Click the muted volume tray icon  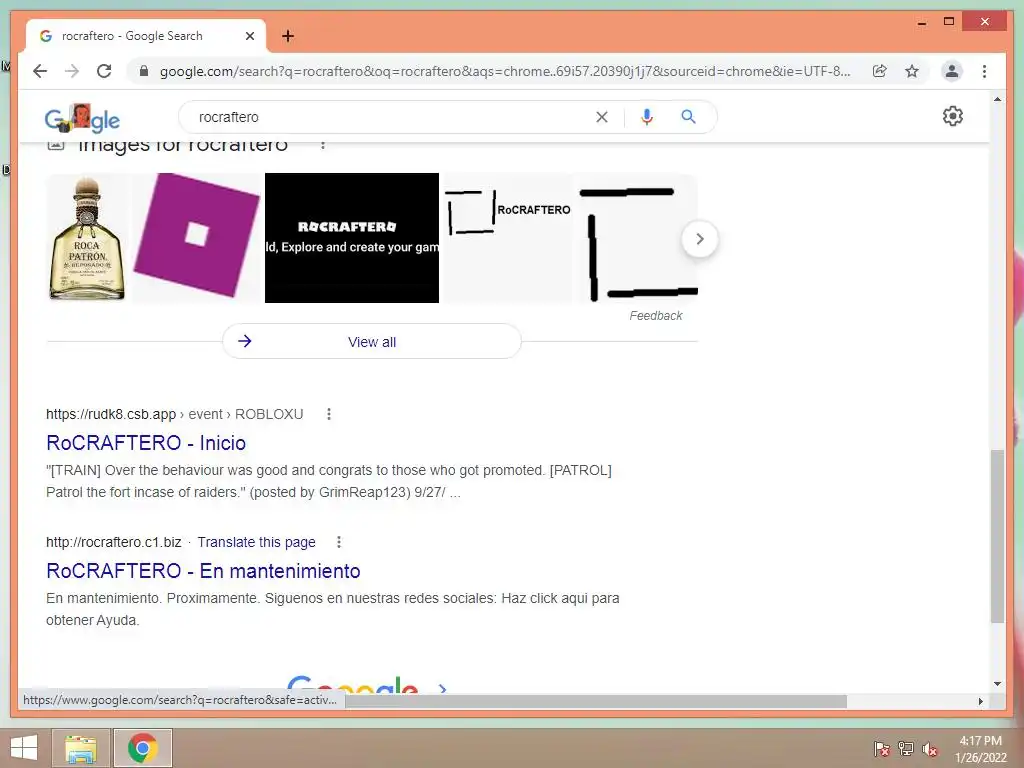coord(930,749)
